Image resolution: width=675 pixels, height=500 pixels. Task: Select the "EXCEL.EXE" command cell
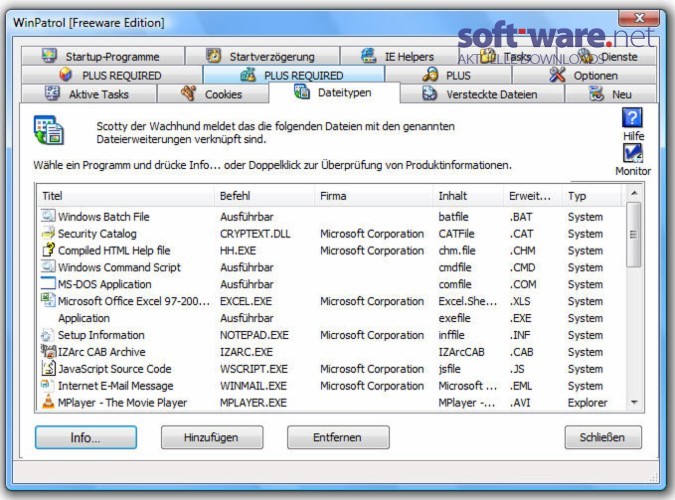coord(246,301)
